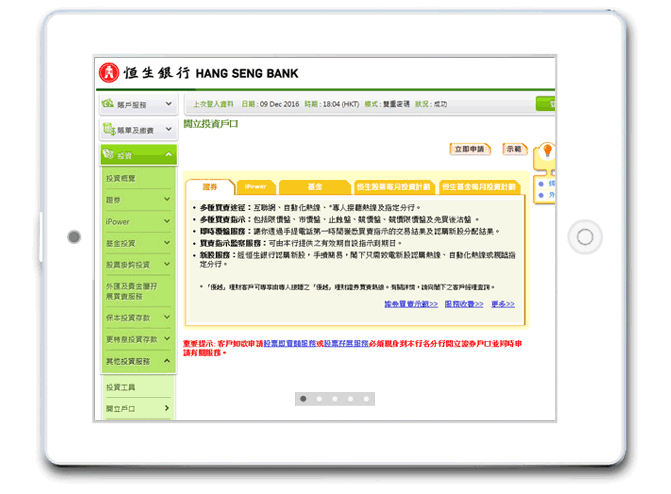This screenshot has height=494, width=671.
Task: Open the 服務收費 link
Action: [464, 303]
